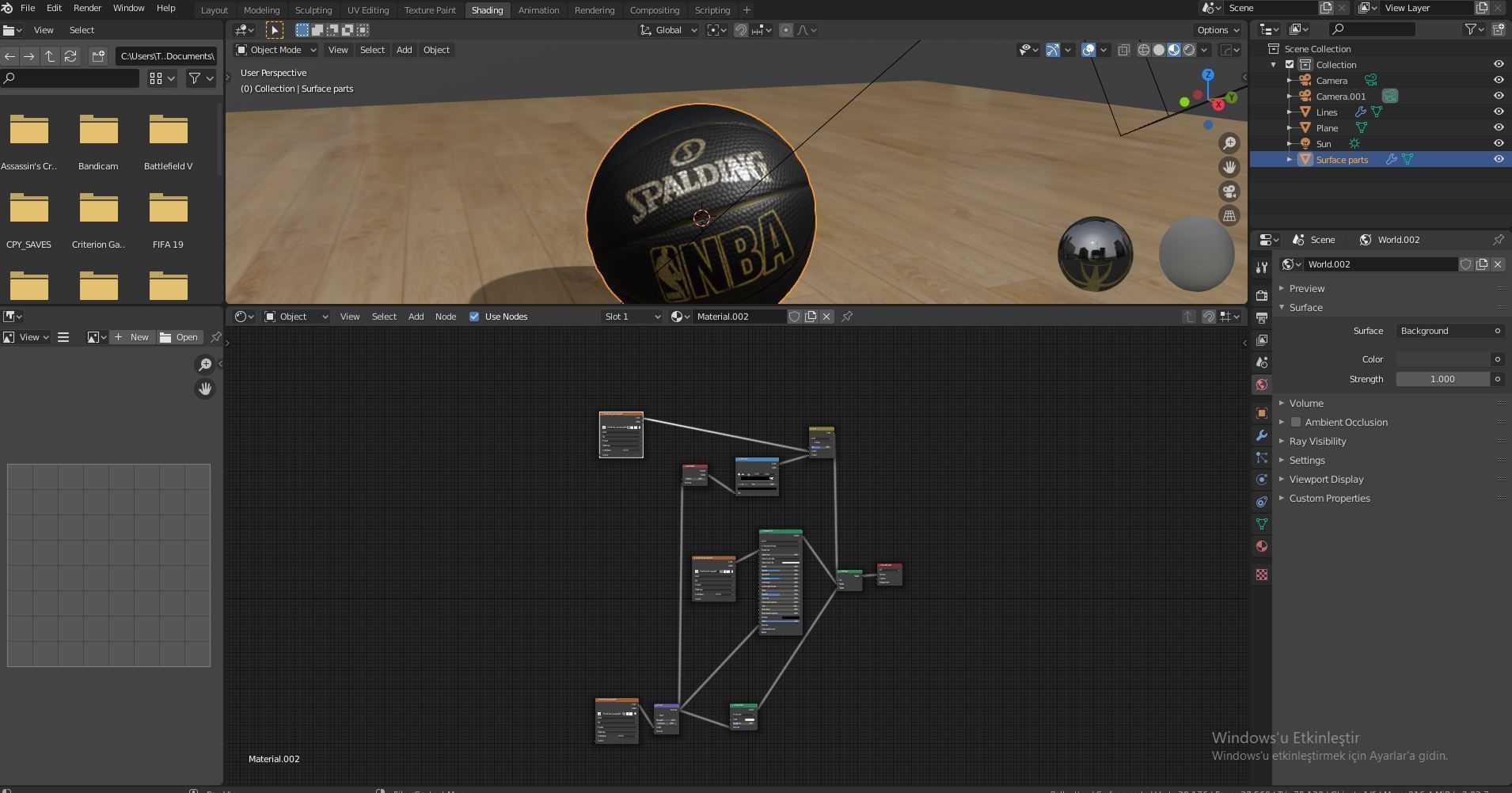Go to parent directory arrow in file browser
1512x793 pixels.
50,56
